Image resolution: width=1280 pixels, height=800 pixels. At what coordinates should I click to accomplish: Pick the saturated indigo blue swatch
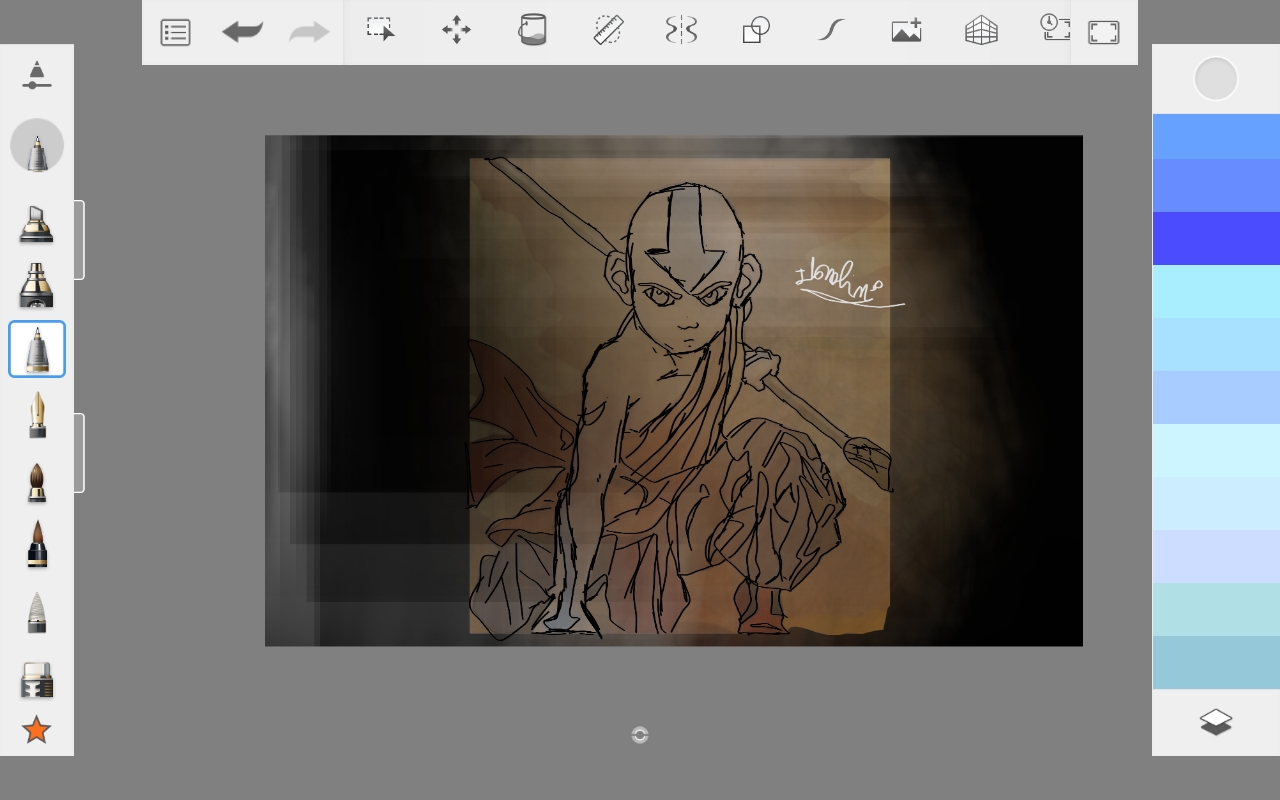[1216, 238]
